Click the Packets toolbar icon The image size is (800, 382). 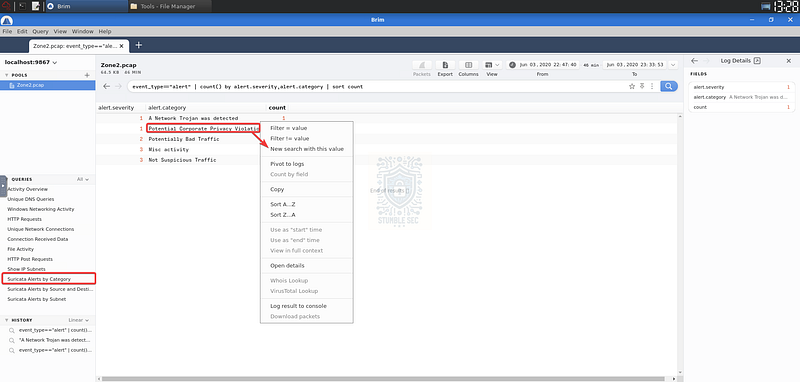[x=422, y=65]
